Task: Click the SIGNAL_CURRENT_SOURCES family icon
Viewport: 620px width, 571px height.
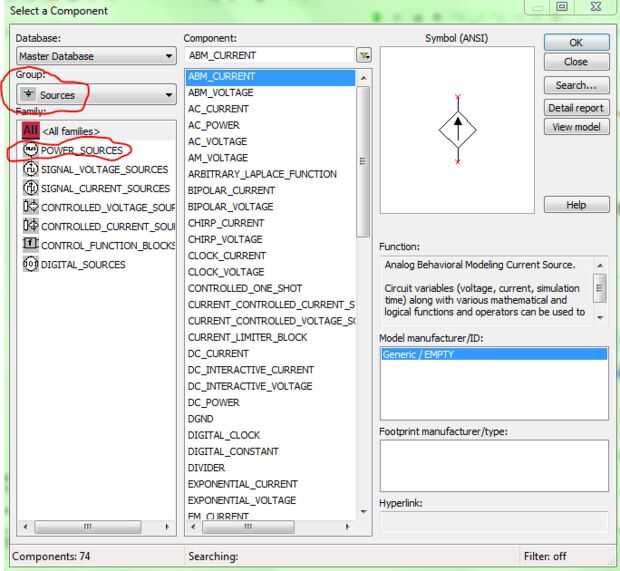Action: click(30, 188)
